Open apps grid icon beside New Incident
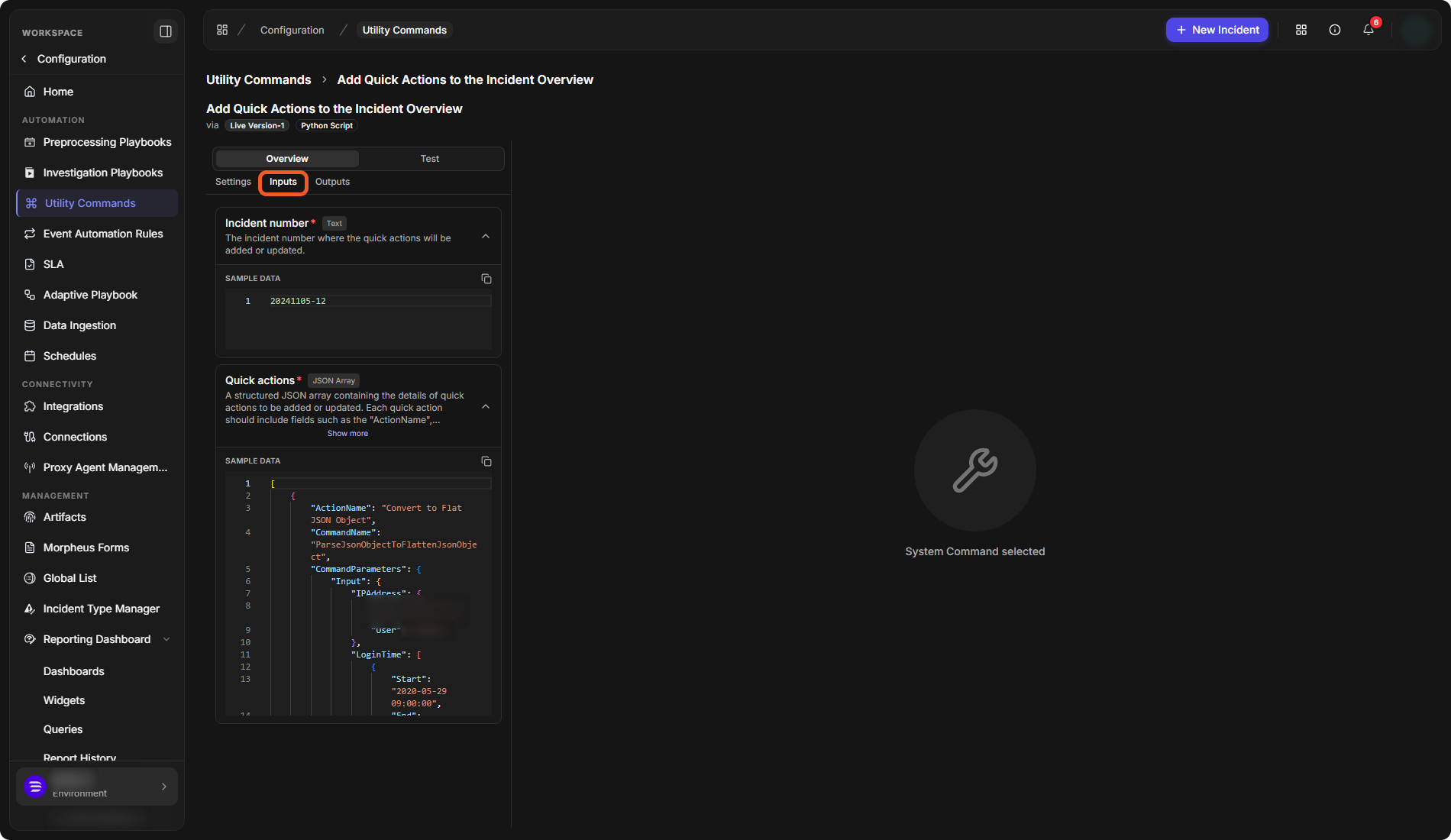Screen dimensions: 1451x840 point(1301,30)
